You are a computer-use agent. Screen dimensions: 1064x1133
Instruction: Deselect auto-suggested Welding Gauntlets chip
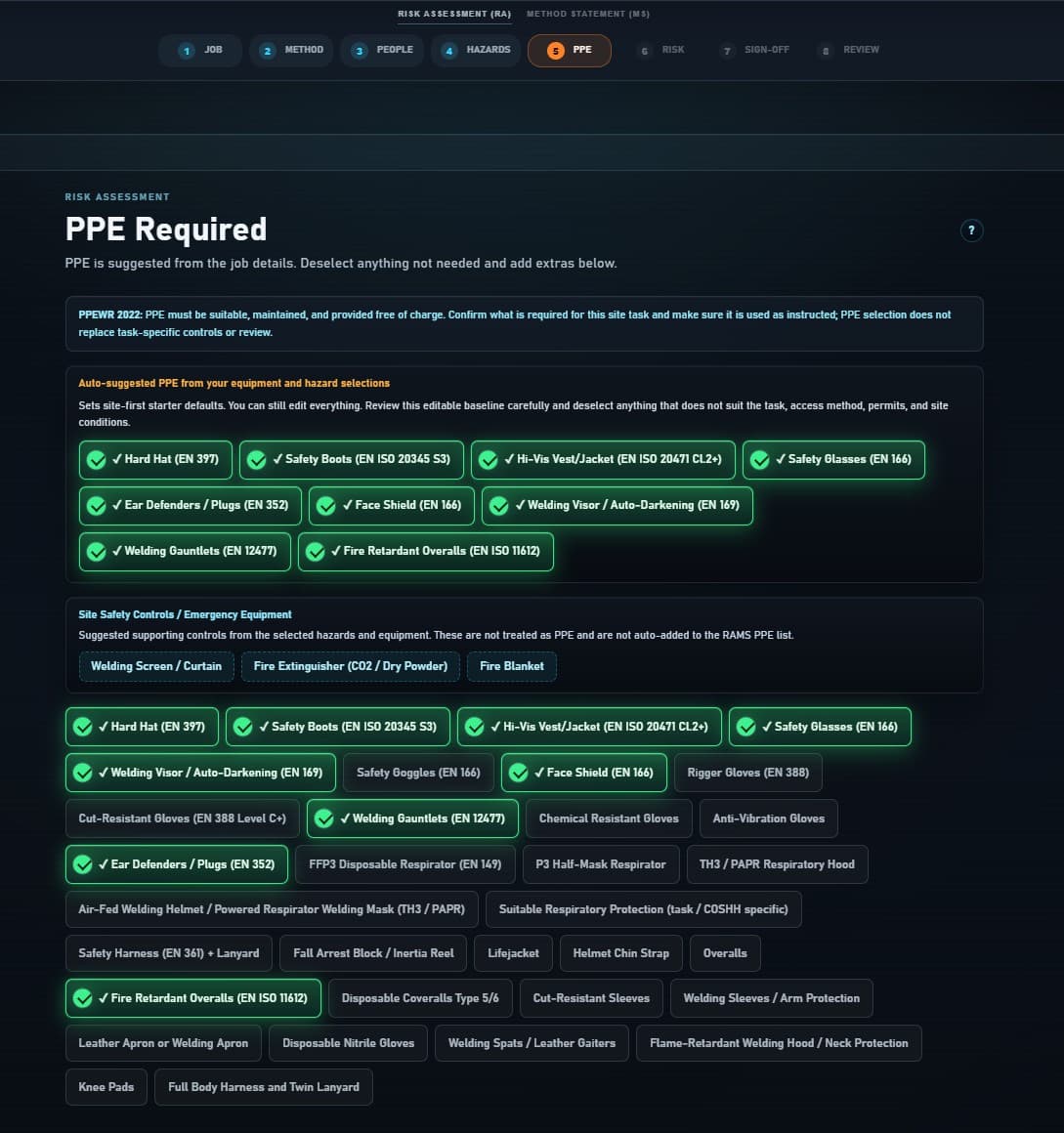[x=185, y=552]
